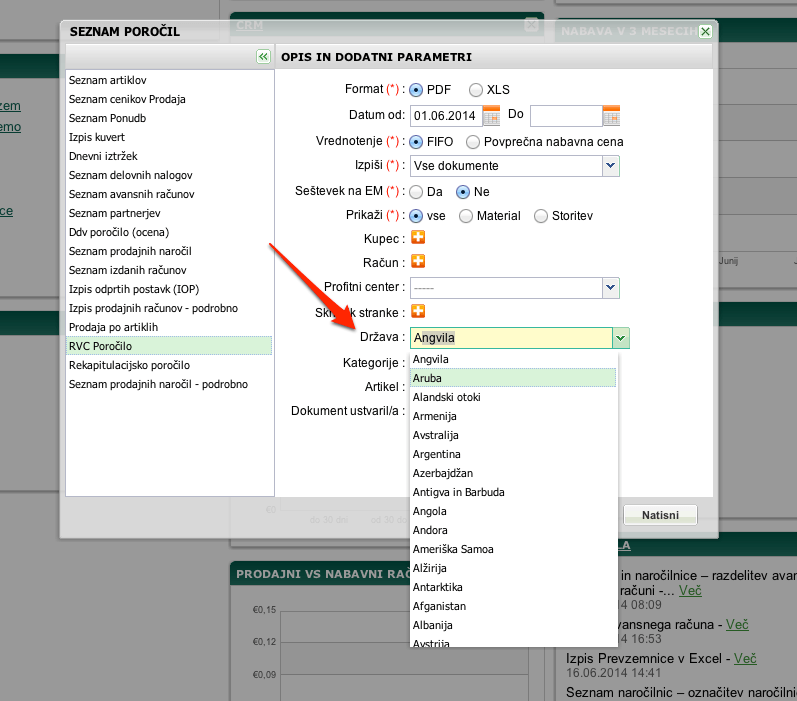
Task: Click the Natisni print button
Action: (660, 515)
